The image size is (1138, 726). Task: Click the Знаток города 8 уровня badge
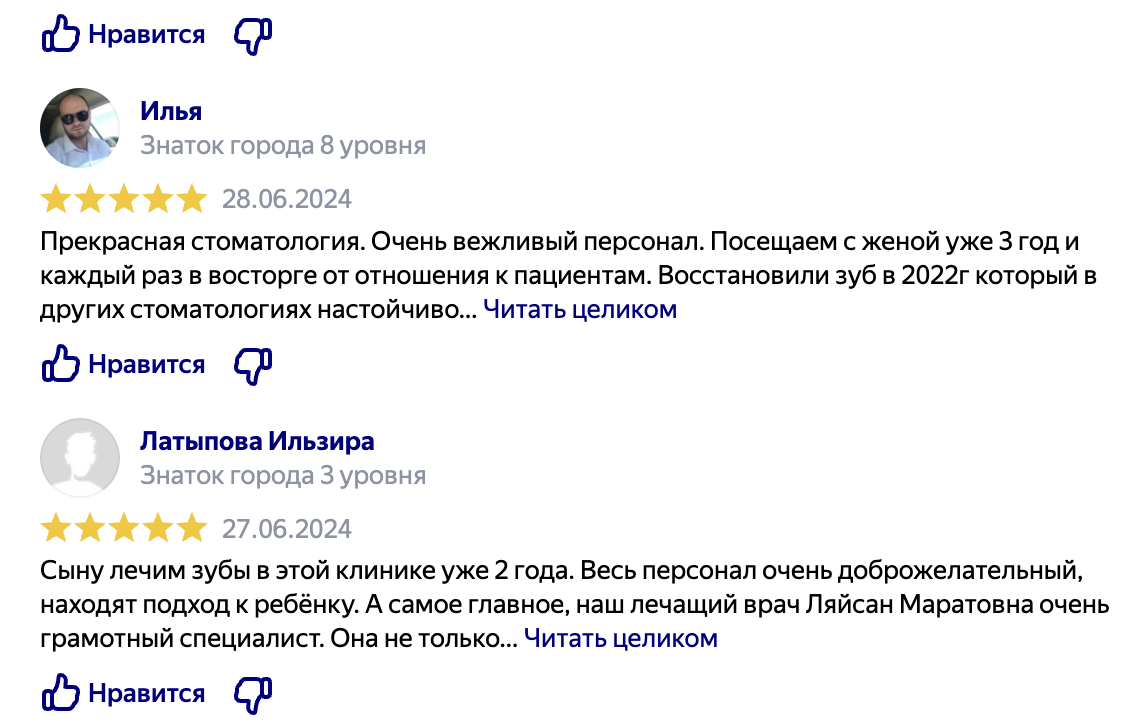(x=283, y=146)
